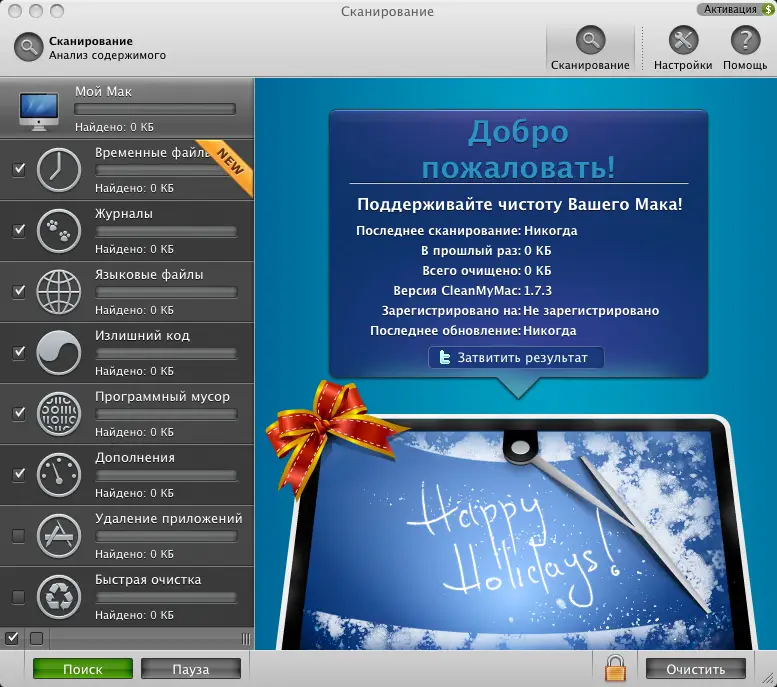Select the Удаление приложений App Store icon
Screen dimensions: 777x687
coord(58,535)
